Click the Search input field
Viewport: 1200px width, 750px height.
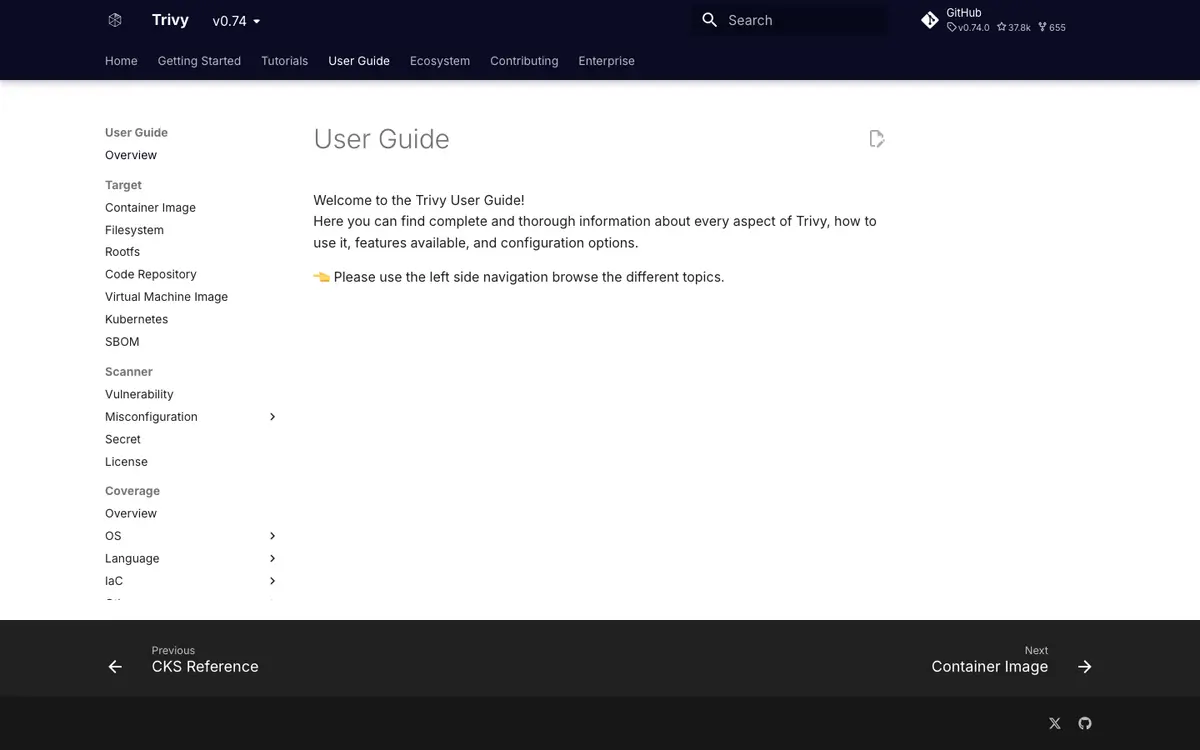click(789, 20)
